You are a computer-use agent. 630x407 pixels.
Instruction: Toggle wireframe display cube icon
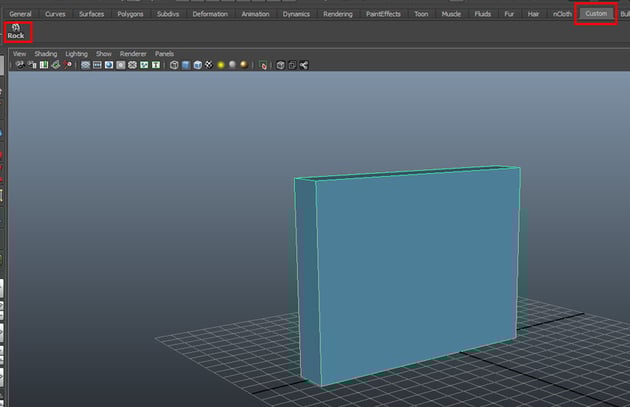click(x=174, y=65)
